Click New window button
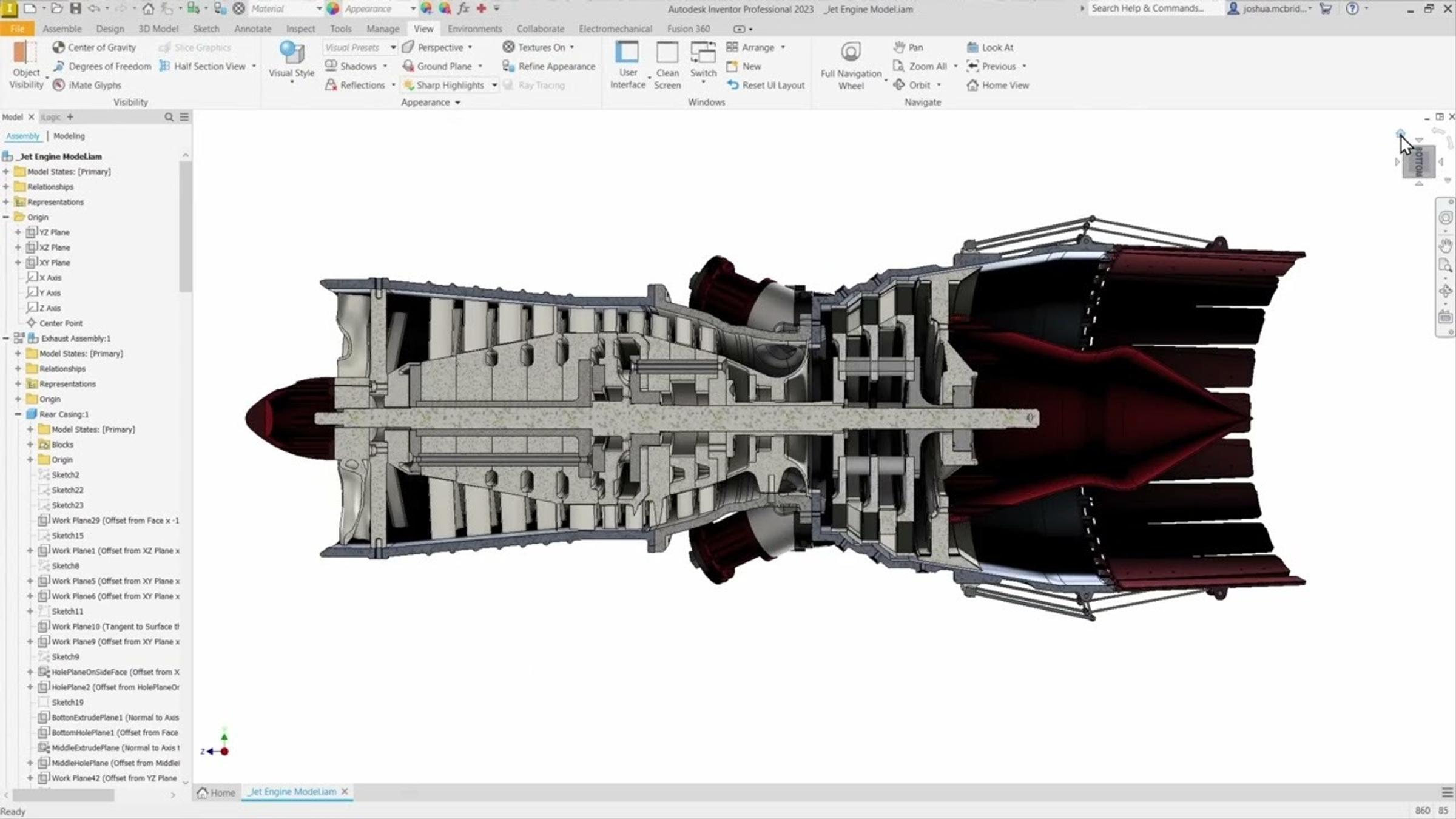 pos(744,66)
